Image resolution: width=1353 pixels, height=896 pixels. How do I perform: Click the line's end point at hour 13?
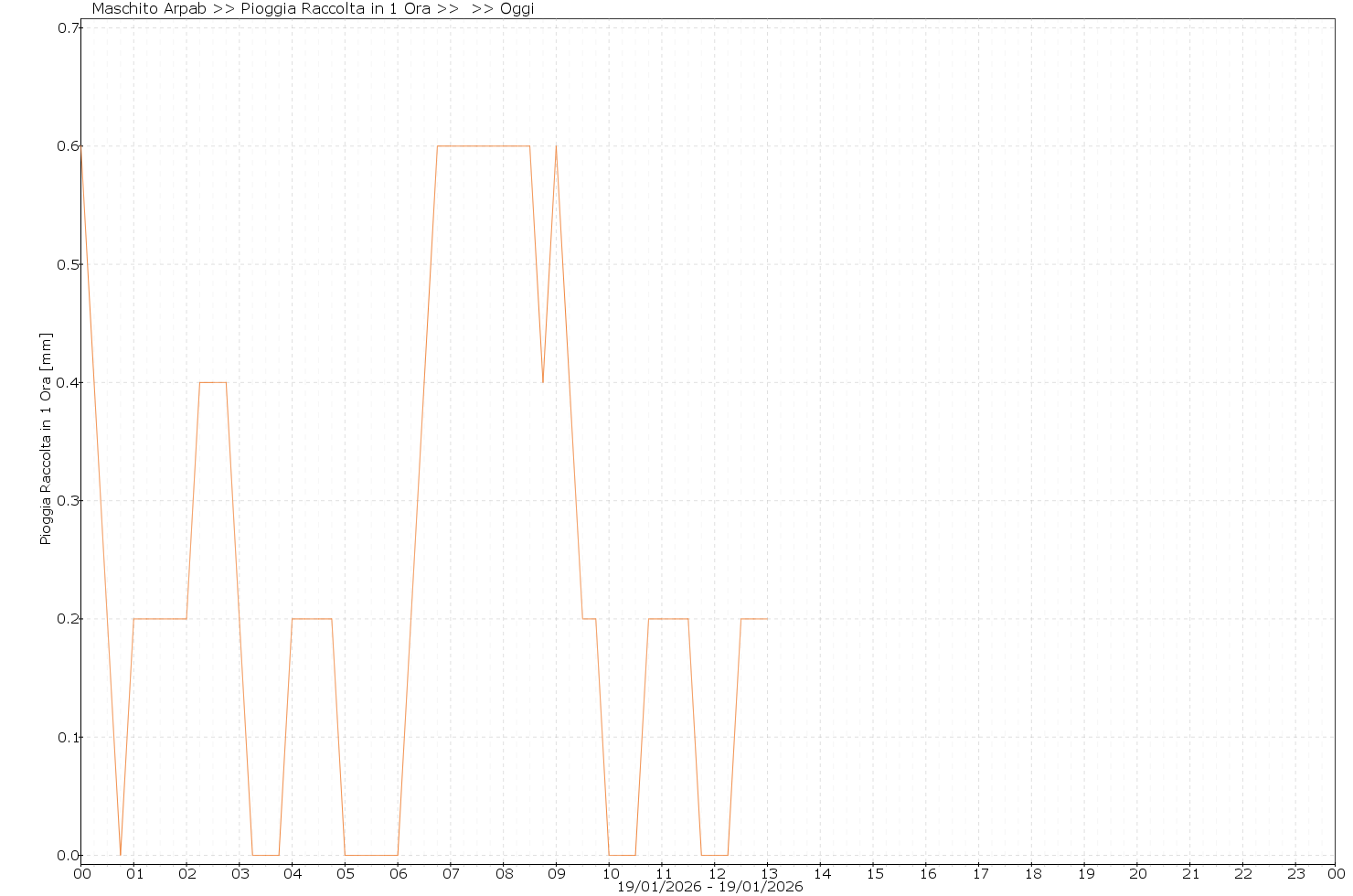click(767, 619)
